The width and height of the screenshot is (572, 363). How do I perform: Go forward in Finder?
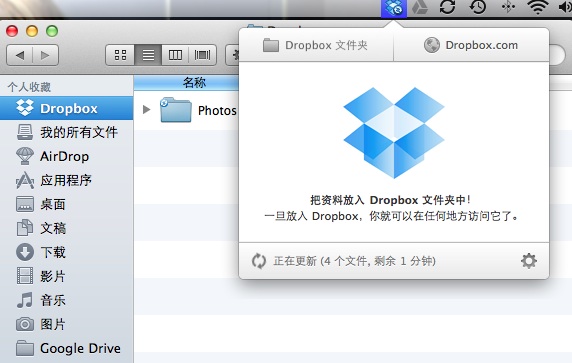click(46, 55)
